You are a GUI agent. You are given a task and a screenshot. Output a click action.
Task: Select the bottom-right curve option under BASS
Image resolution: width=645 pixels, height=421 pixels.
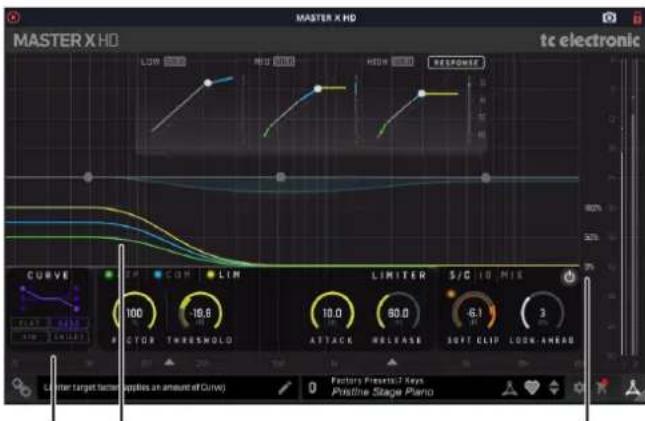click(x=69, y=337)
